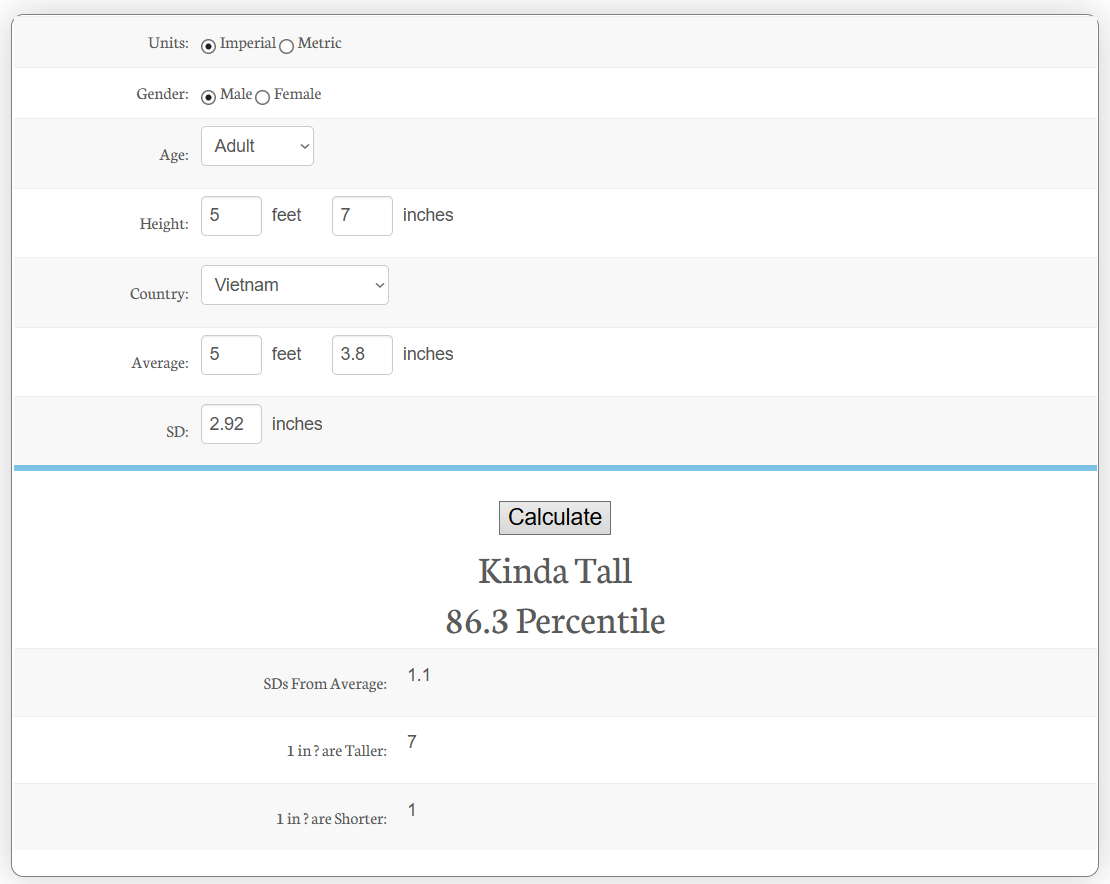Click the 'Kinda Tall' result heading
Image resolution: width=1110 pixels, height=884 pixels.
(x=555, y=571)
